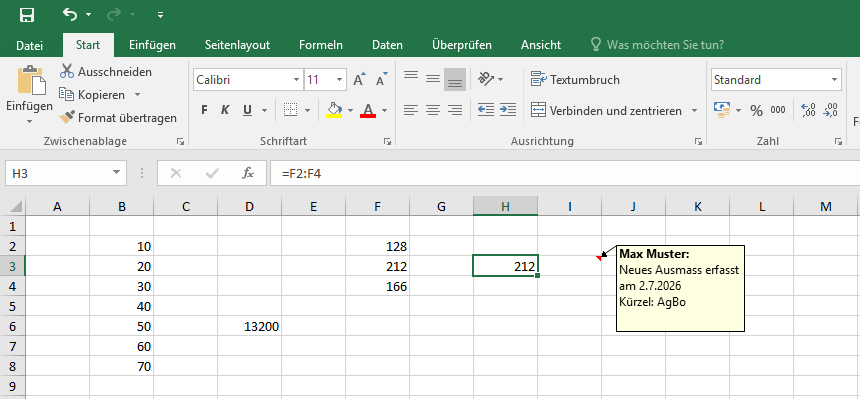
Task: Increase indent icon
Action: click(508, 110)
